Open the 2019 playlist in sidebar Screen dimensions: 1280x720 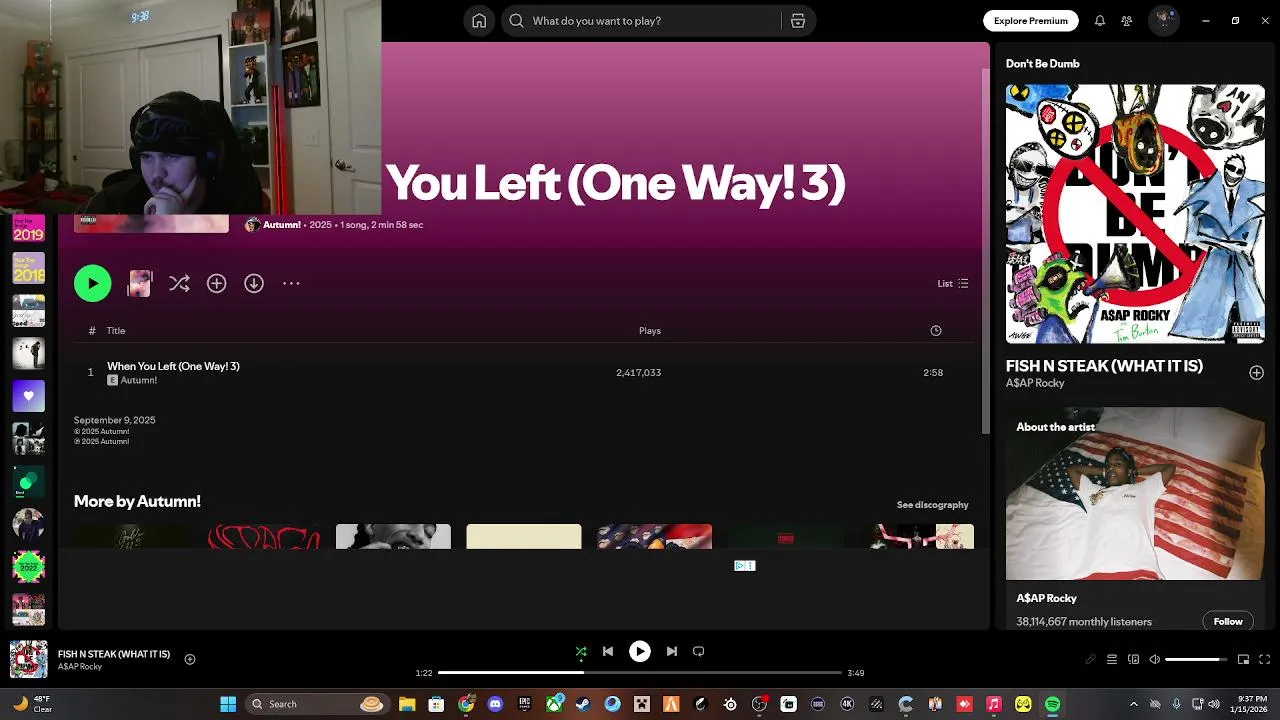[x=28, y=229]
